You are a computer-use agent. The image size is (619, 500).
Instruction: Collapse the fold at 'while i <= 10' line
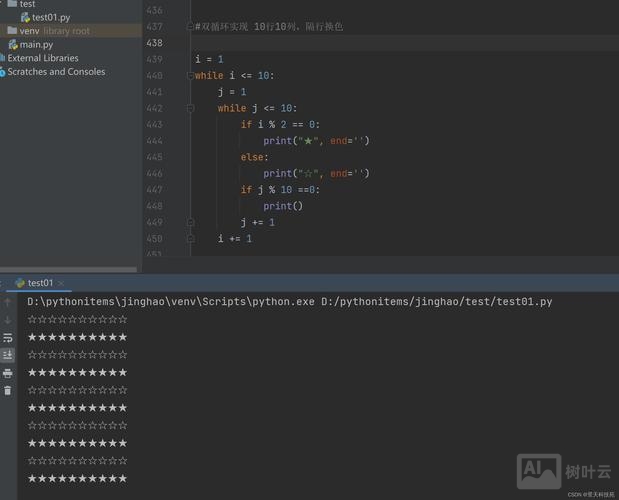click(x=190, y=76)
